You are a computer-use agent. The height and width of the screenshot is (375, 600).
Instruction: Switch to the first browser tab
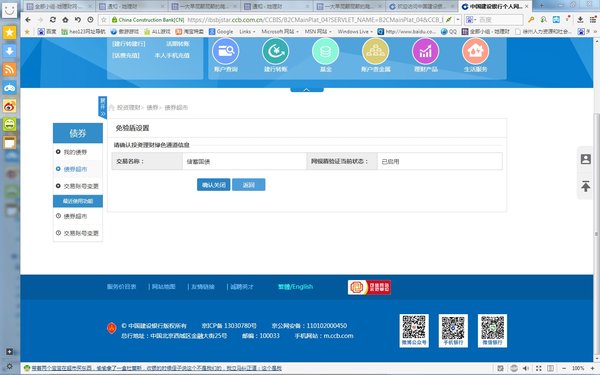pyautogui.click(x=59, y=7)
